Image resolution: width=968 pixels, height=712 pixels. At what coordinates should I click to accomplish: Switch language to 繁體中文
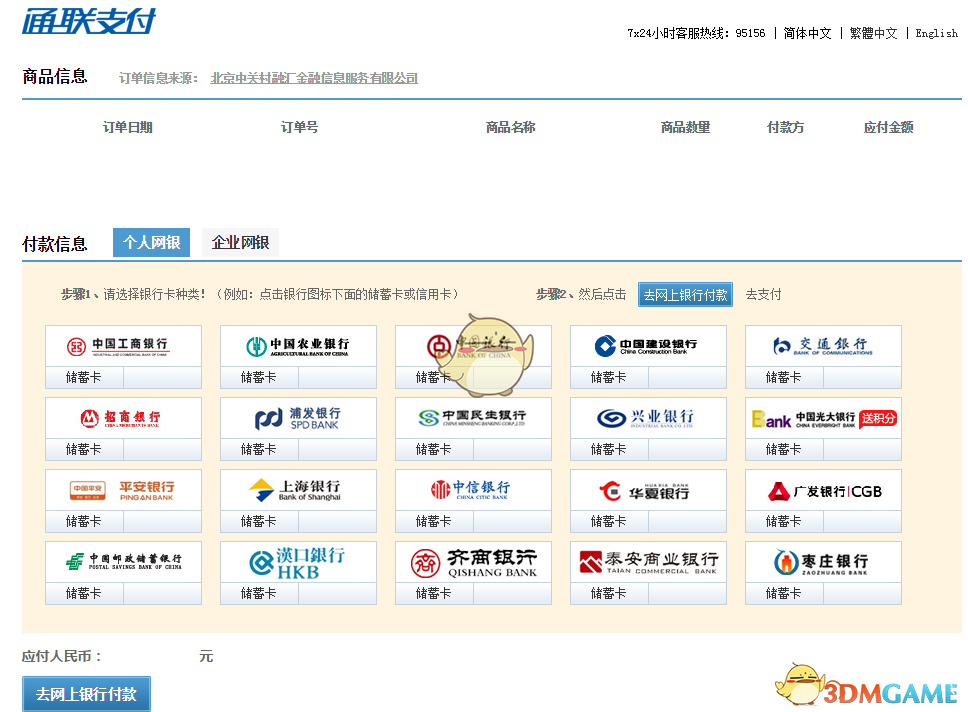click(873, 33)
